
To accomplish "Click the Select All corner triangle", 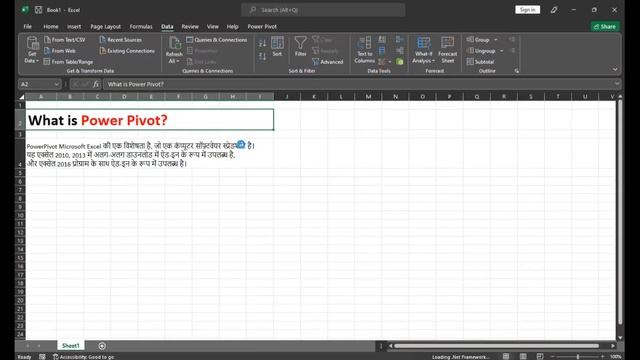I will 21,97.
